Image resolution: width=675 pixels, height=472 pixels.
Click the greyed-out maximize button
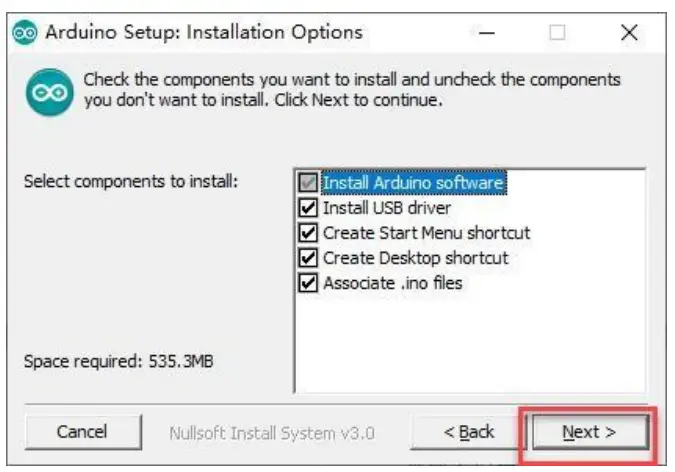557,33
